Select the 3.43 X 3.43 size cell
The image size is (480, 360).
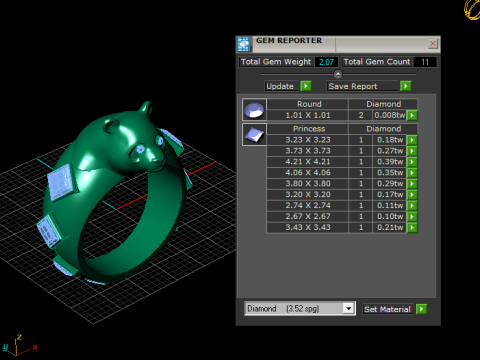click(x=308, y=228)
